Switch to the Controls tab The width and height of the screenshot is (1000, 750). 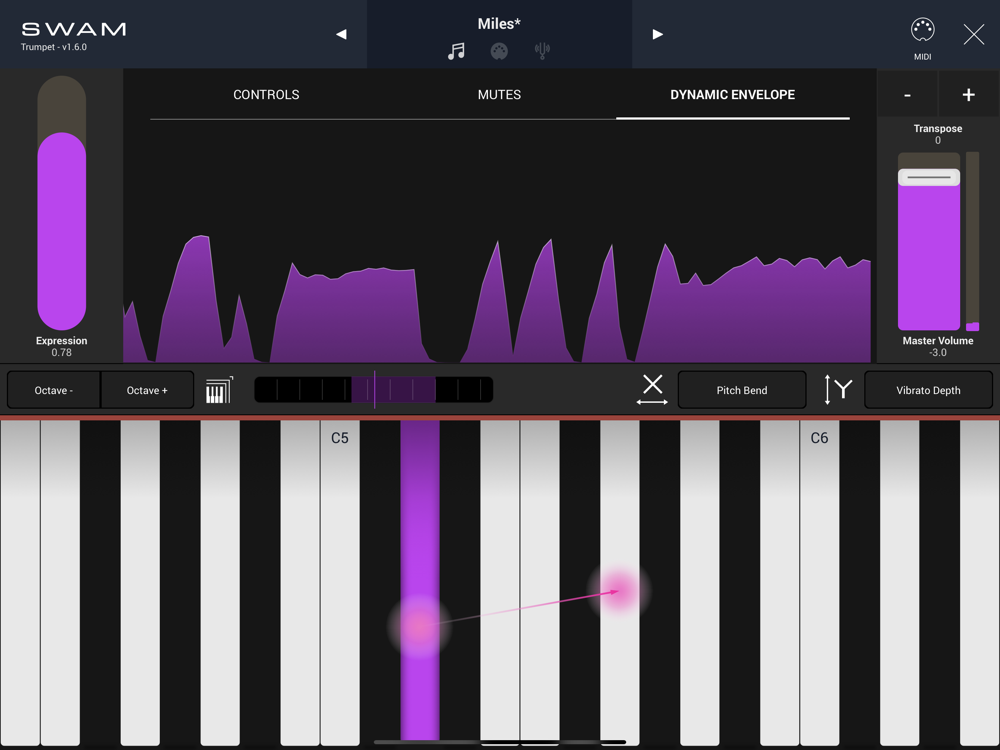tap(266, 95)
